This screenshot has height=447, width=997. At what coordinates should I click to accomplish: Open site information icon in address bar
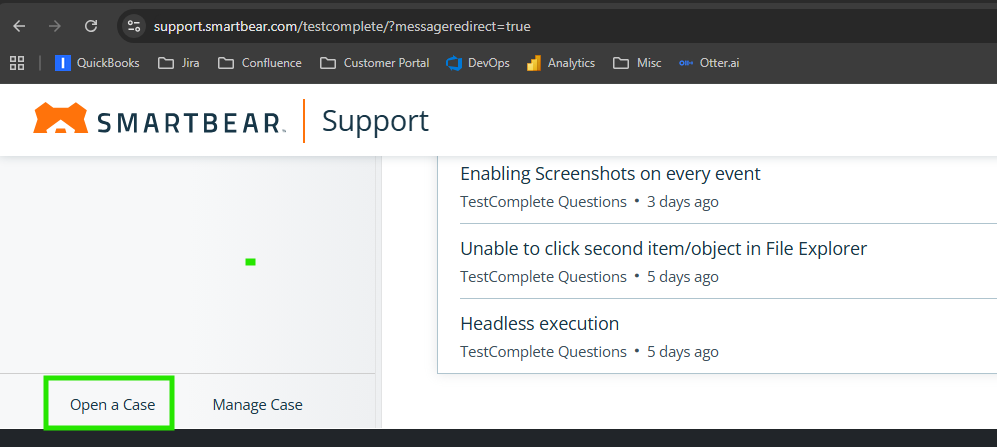134,25
